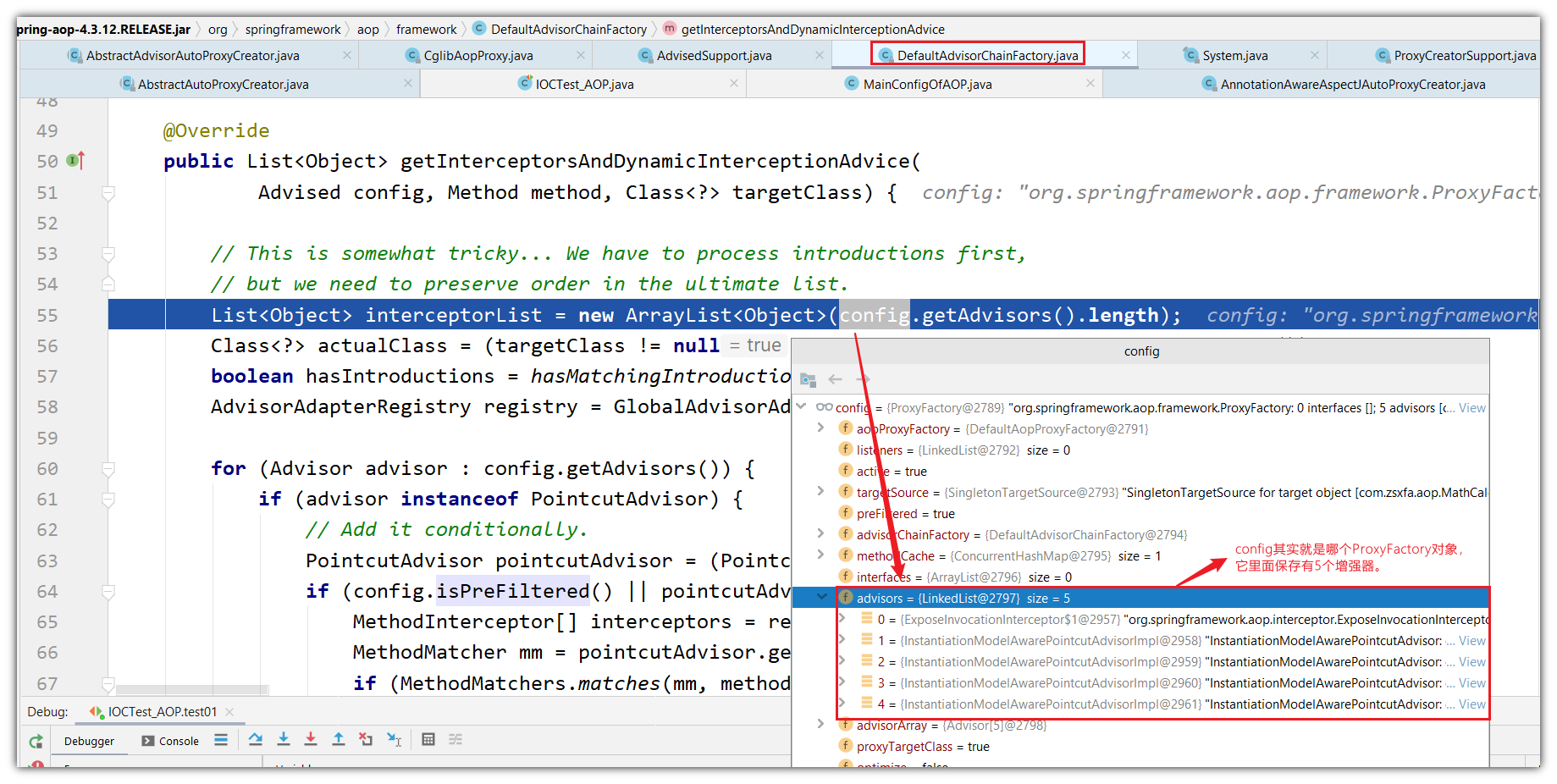The width and height of the screenshot is (1557, 784).
Task: Click DefaultAdvisorChainFactory in breadcrumb path
Action: click(x=569, y=30)
